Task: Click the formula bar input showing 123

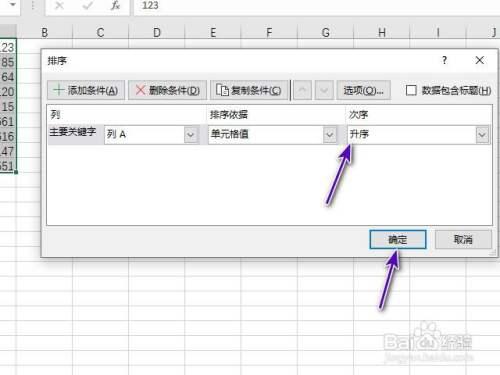Action: pos(317,6)
